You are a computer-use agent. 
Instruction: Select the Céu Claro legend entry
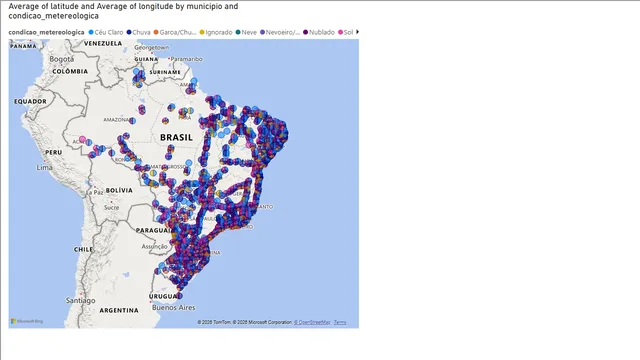pyautogui.click(x=106, y=32)
